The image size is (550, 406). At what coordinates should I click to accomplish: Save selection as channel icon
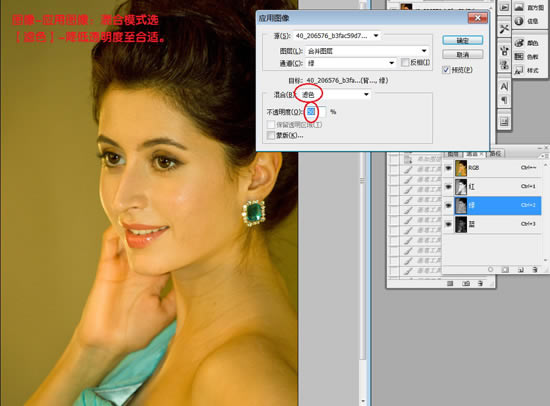tap(505, 269)
